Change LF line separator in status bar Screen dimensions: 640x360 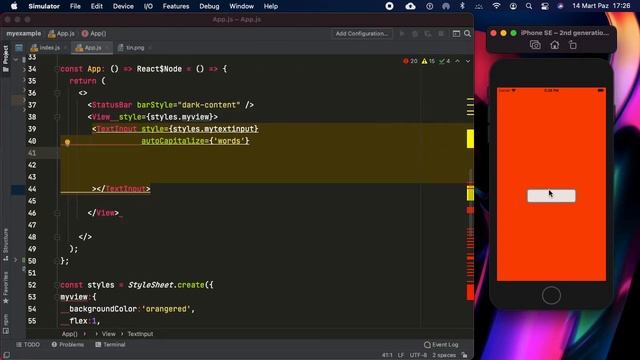400,355
